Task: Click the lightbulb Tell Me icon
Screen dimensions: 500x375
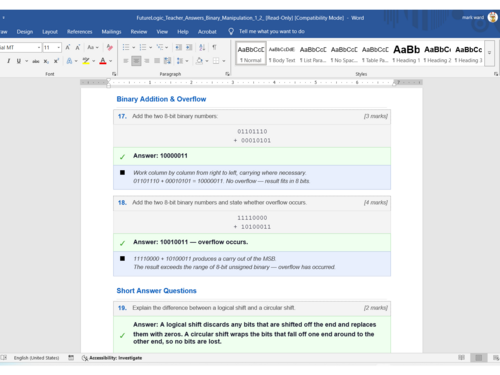Action: tap(231, 31)
